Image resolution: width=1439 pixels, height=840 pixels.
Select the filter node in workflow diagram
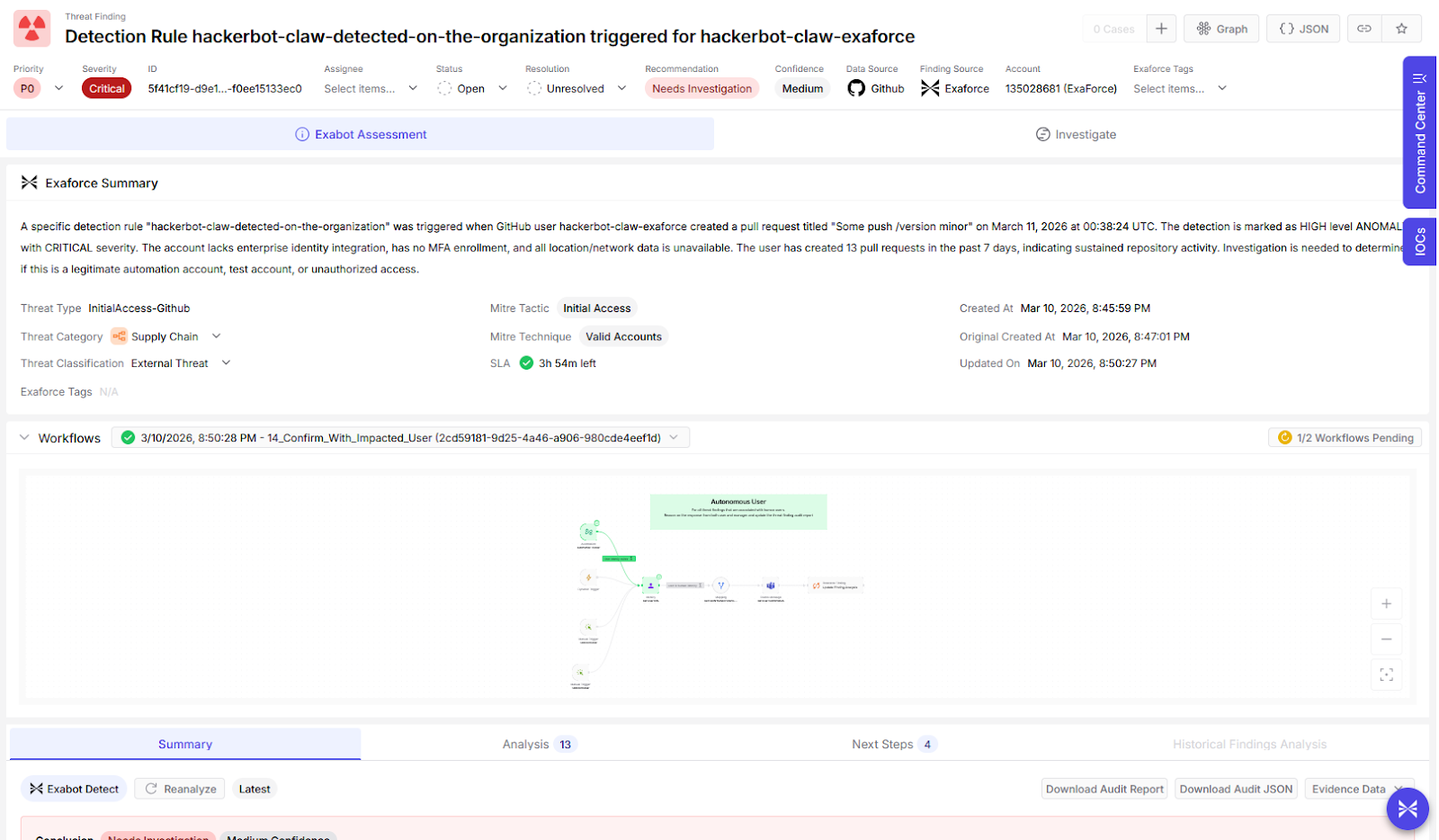click(720, 585)
